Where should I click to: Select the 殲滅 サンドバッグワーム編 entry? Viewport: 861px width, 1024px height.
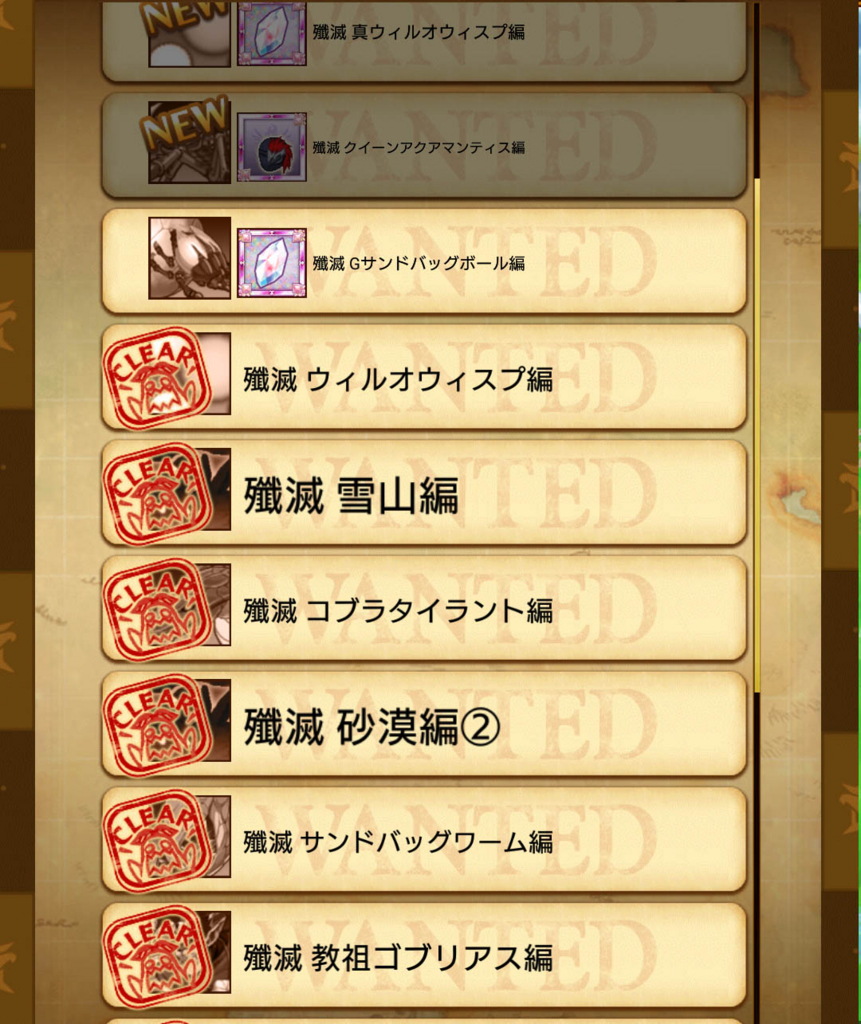pyautogui.click(x=424, y=840)
